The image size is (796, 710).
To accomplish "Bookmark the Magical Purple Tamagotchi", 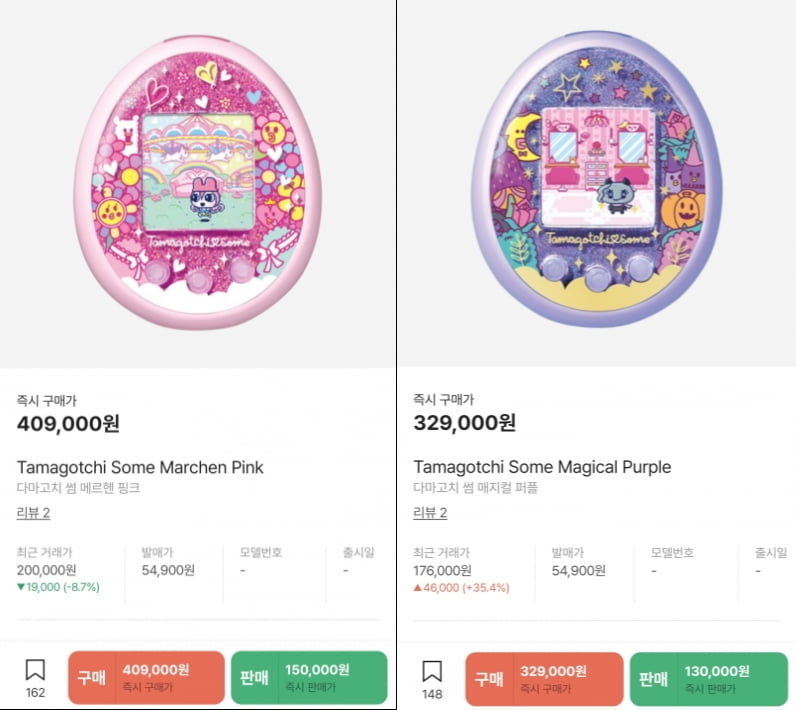I will coord(432,671).
